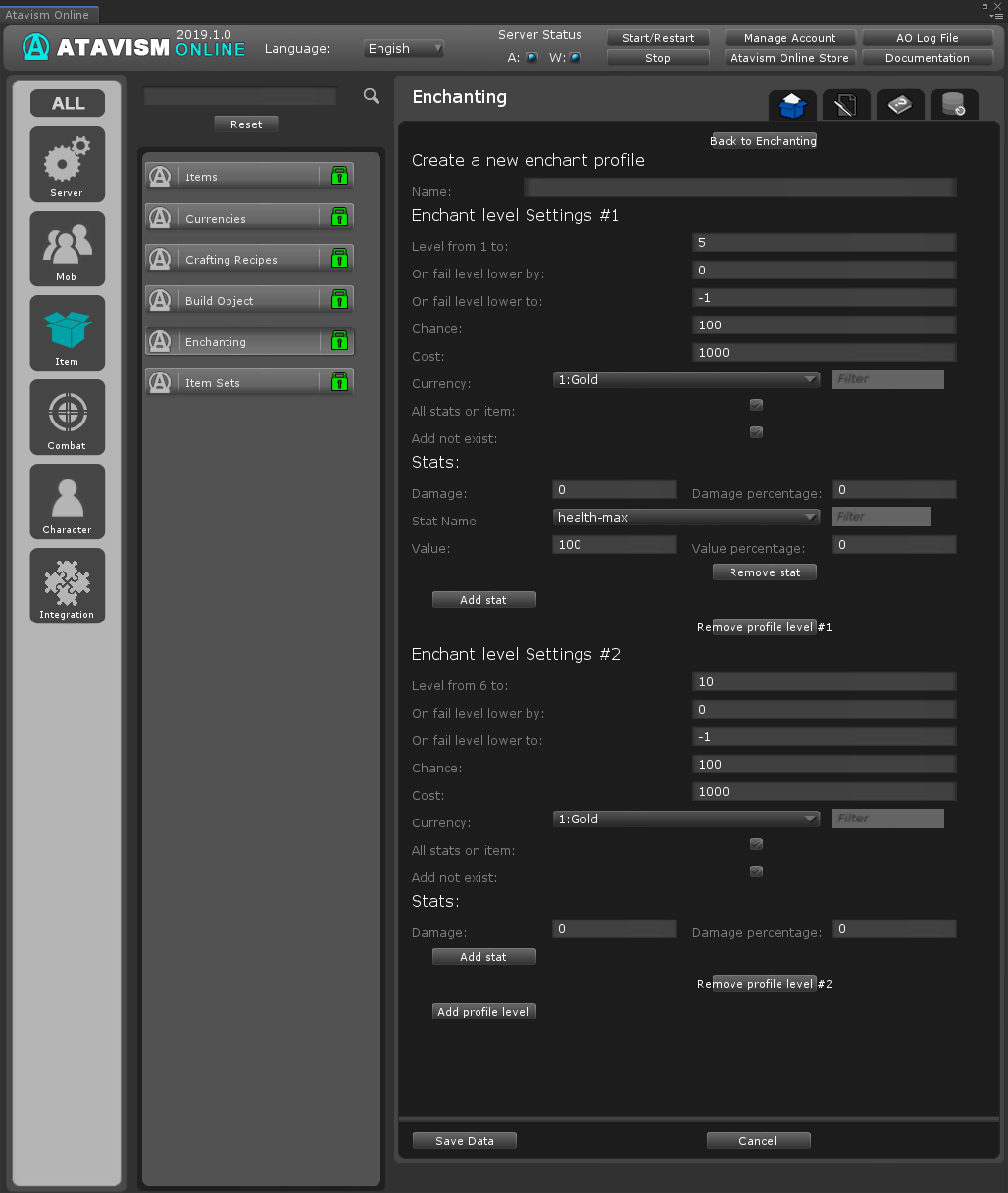The image size is (1008, 1193).
Task: Open the Combat category icon
Action: 67,417
